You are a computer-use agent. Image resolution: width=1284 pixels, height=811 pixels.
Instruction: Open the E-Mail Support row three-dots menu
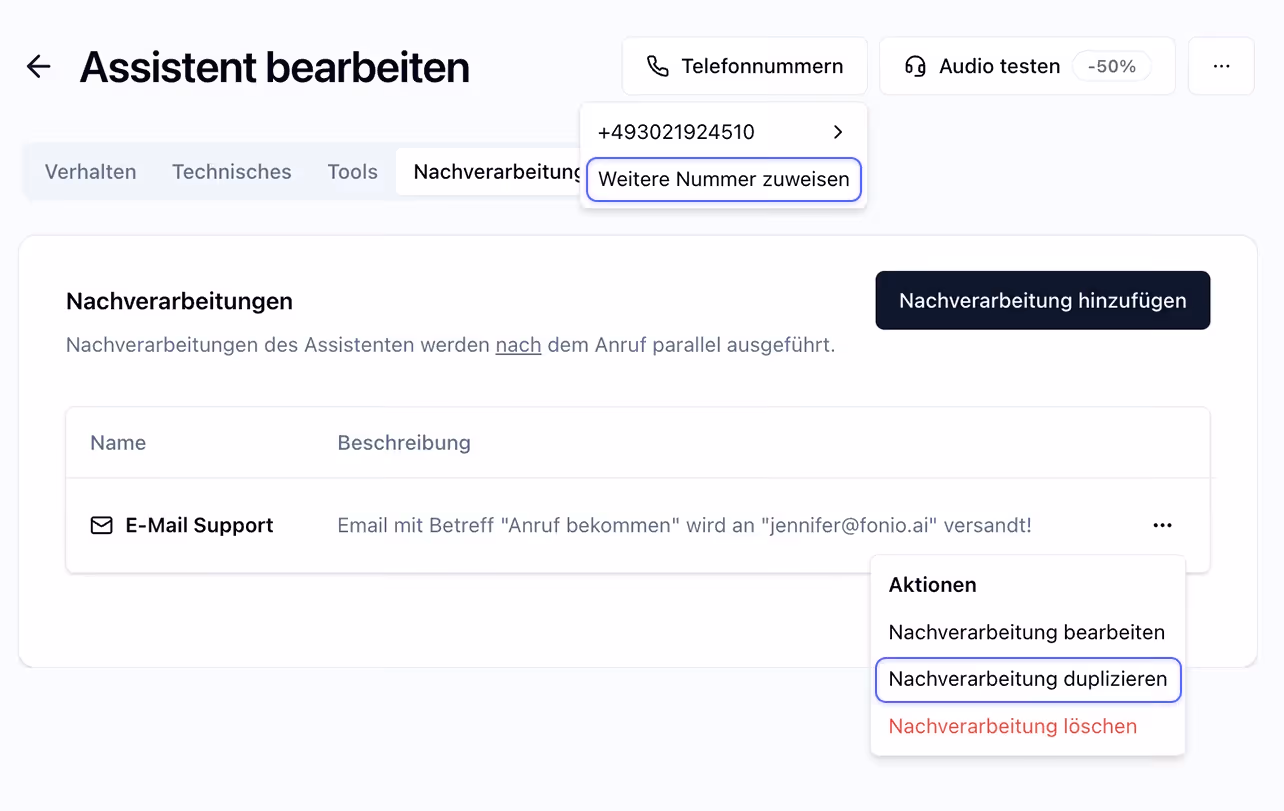click(1162, 525)
